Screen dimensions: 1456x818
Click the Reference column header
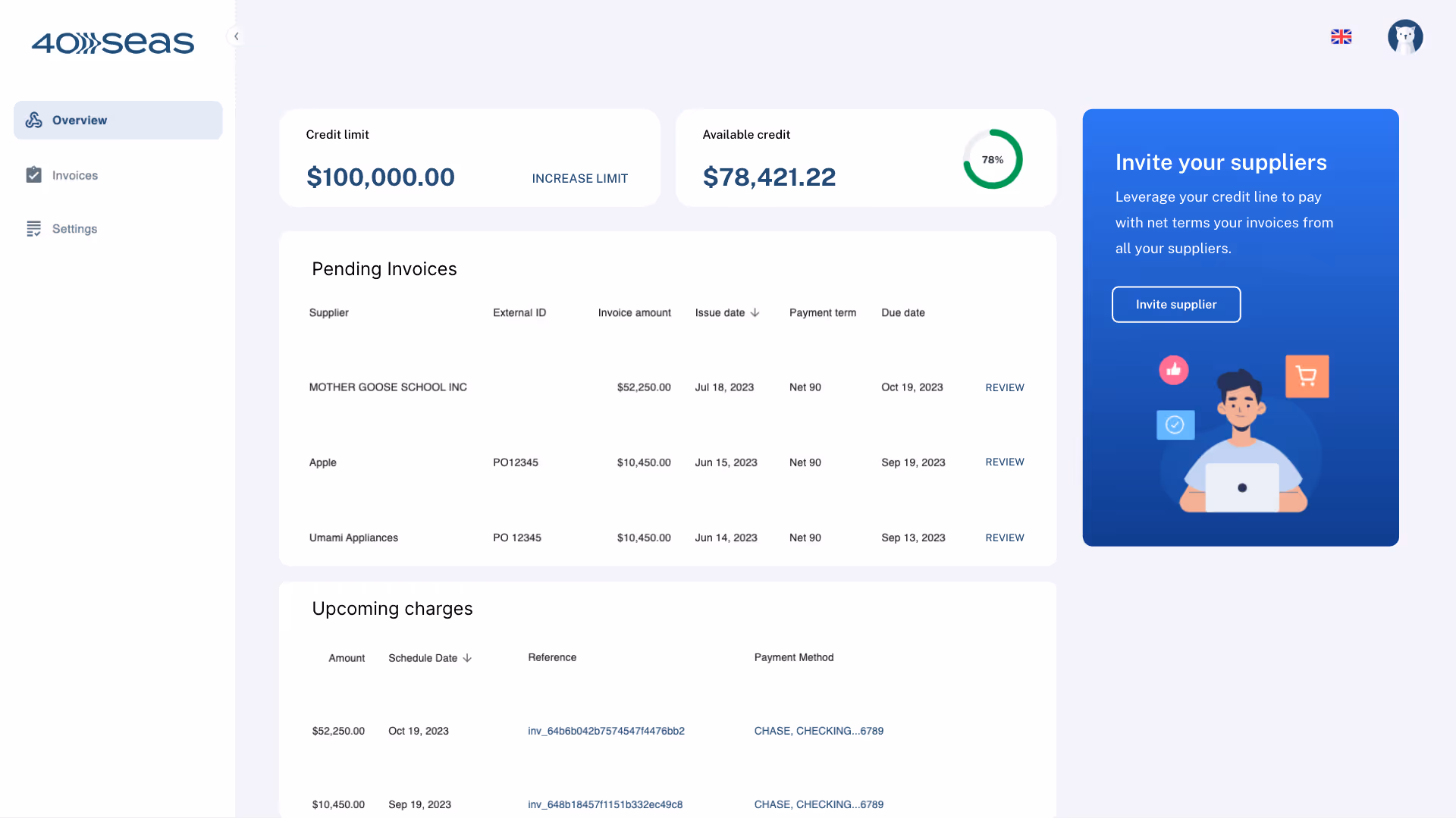tap(552, 657)
